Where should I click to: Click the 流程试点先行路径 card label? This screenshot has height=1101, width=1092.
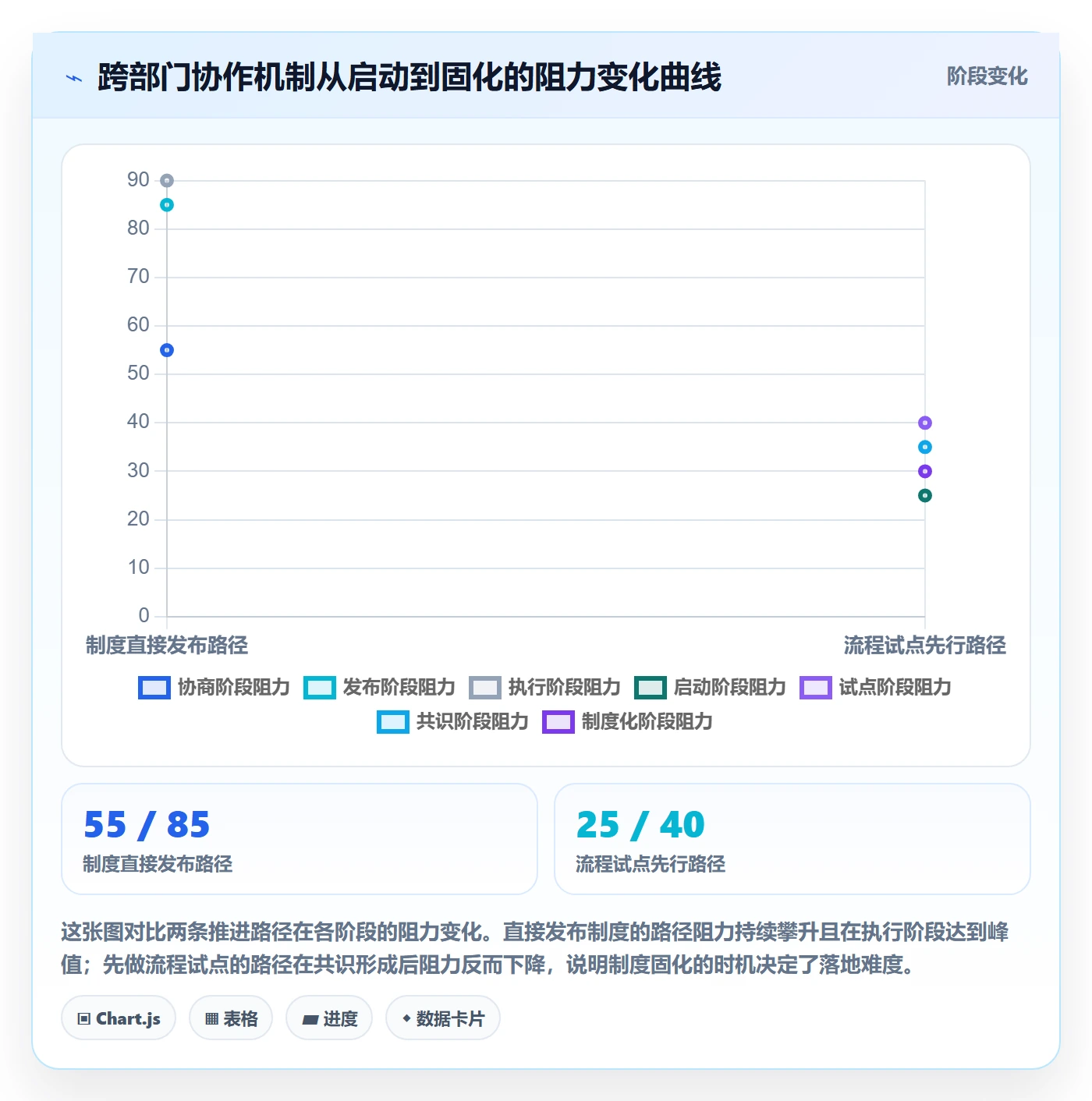tap(651, 864)
